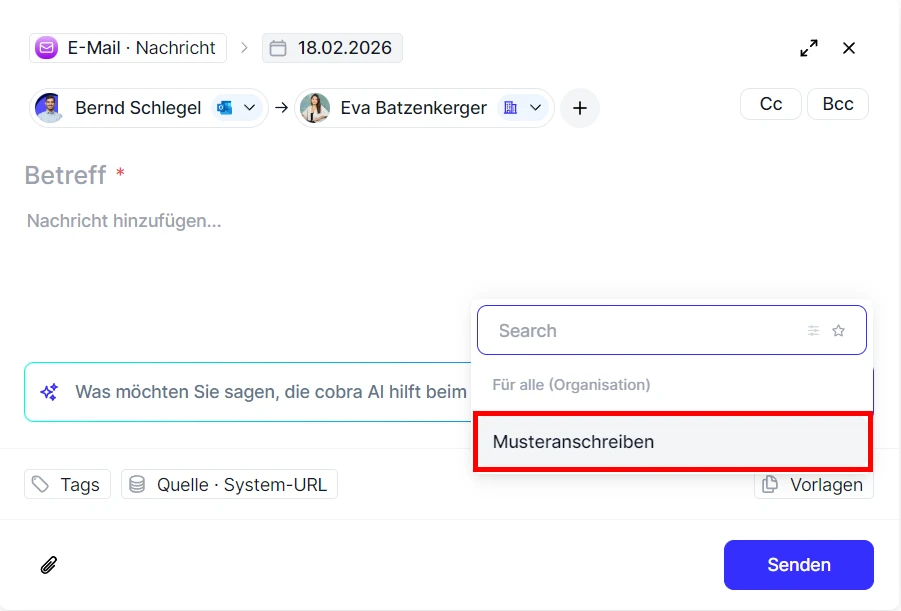Click the Outlook icon next to Bernd Schlegel
This screenshot has width=901, height=611.
pyautogui.click(x=225, y=107)
